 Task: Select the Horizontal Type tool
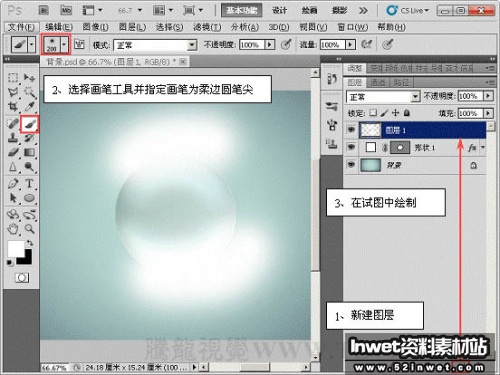29,183
